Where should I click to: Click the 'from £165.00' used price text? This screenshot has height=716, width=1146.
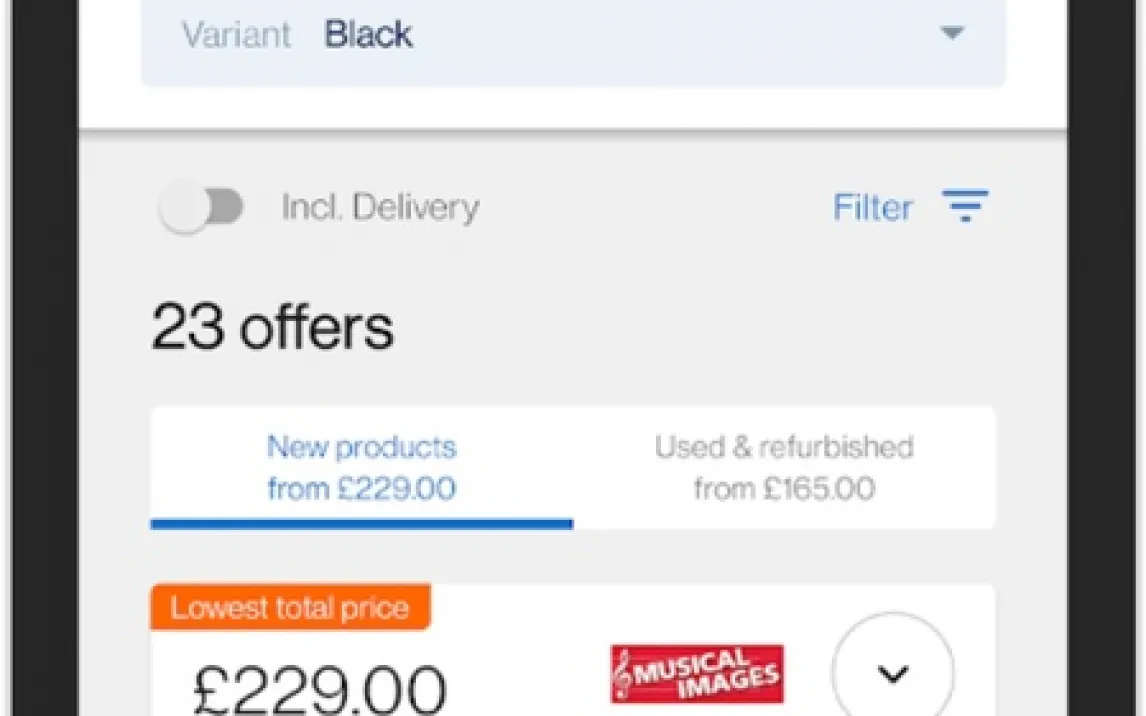784,489
